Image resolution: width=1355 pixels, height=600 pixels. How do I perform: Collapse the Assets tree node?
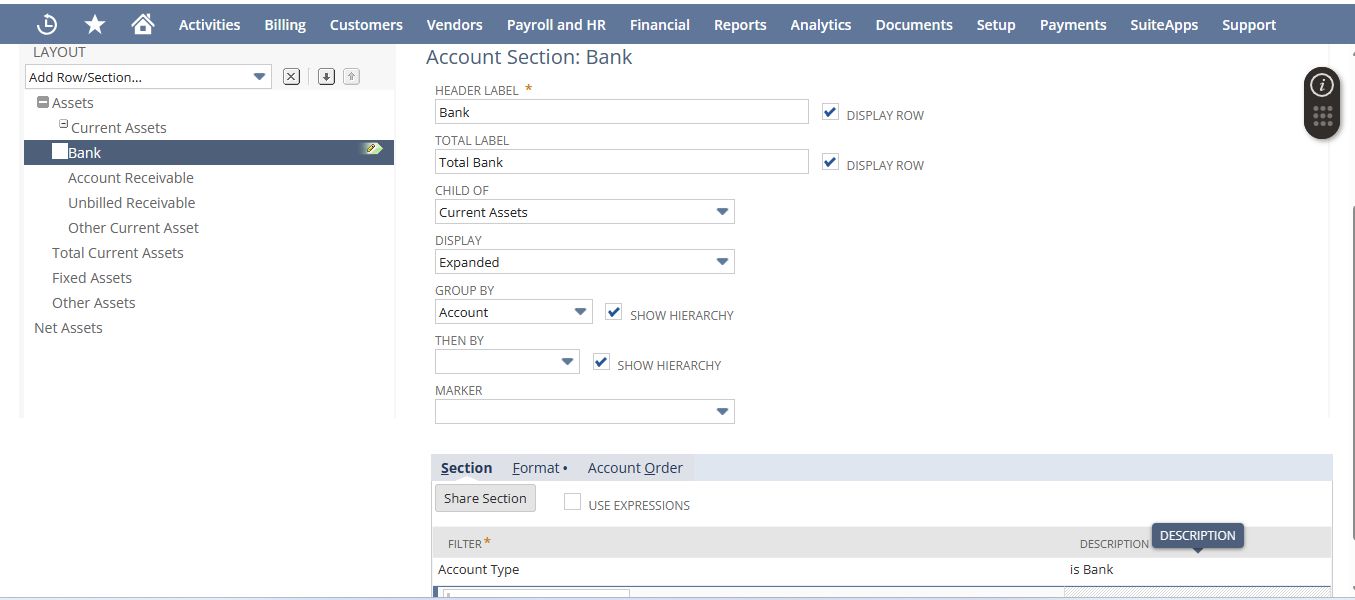tap(42, 103)
